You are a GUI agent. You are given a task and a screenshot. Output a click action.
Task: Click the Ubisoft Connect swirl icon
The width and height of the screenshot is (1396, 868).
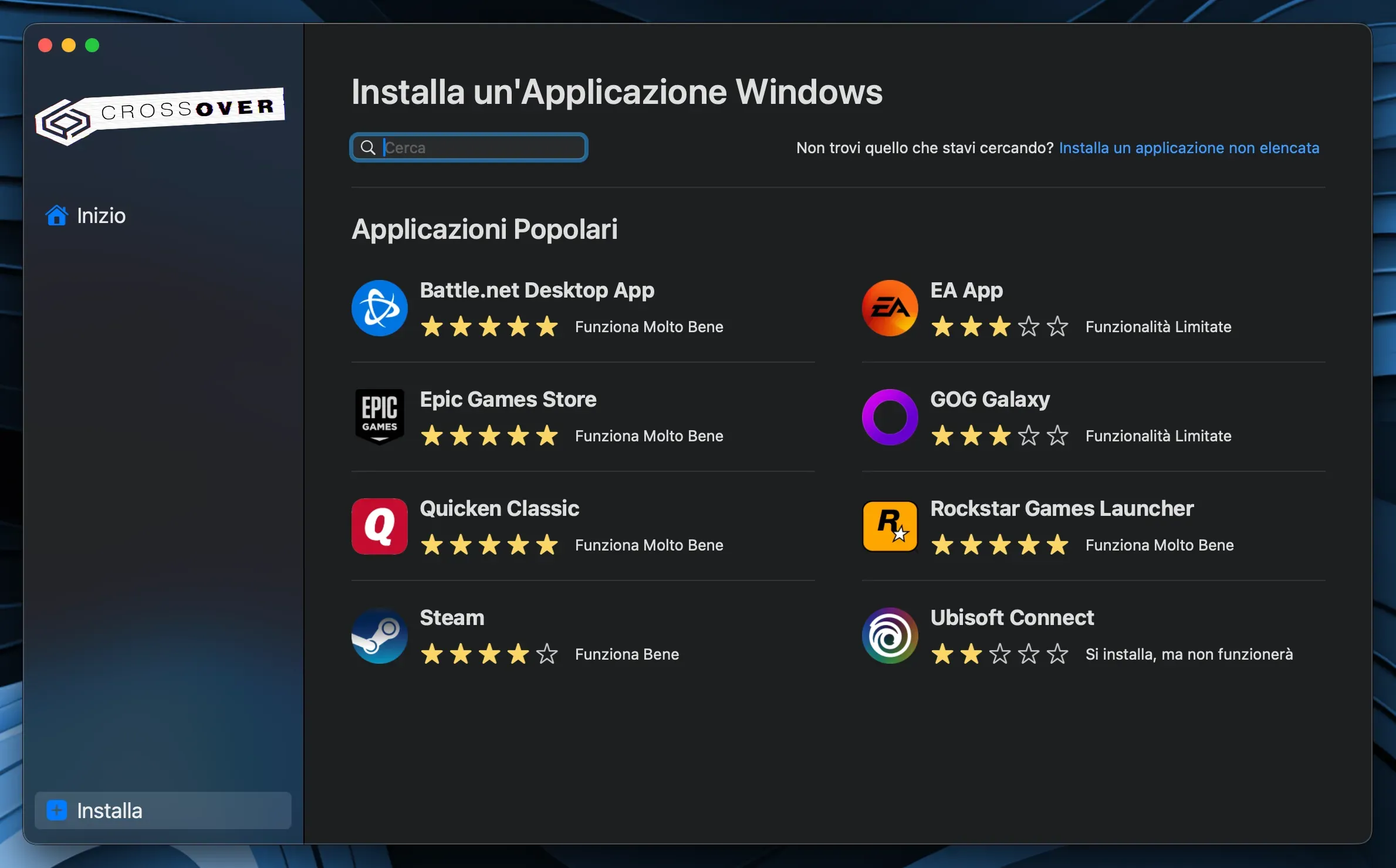pos(890,636)
